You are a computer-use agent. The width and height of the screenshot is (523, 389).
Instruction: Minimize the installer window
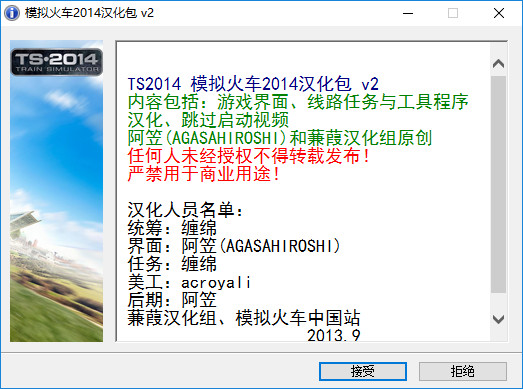[408, 13]
